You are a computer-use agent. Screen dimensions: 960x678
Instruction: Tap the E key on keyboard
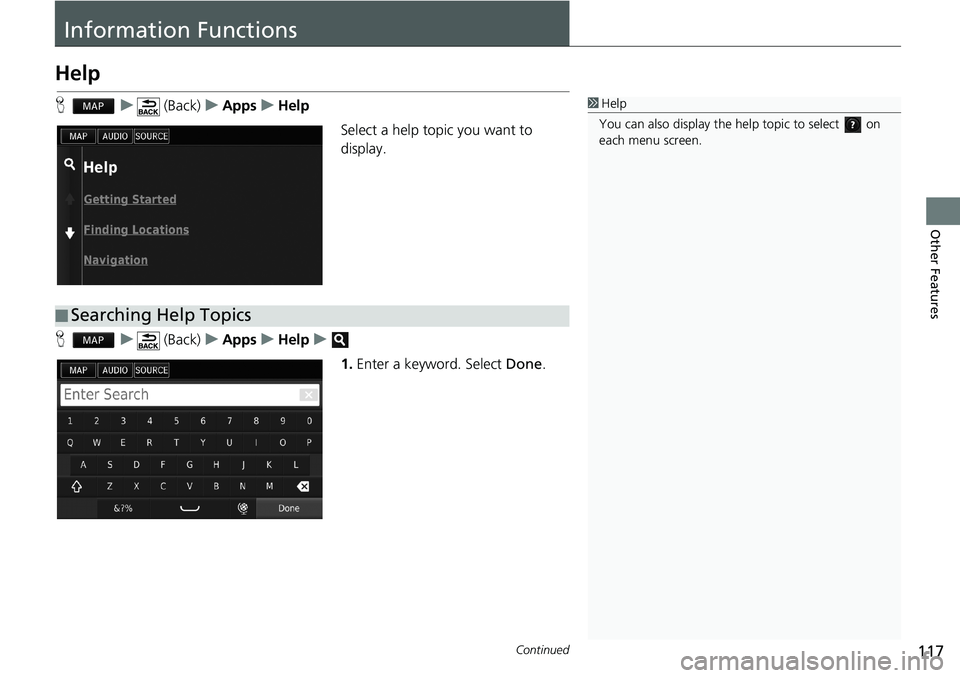[123, 442]
